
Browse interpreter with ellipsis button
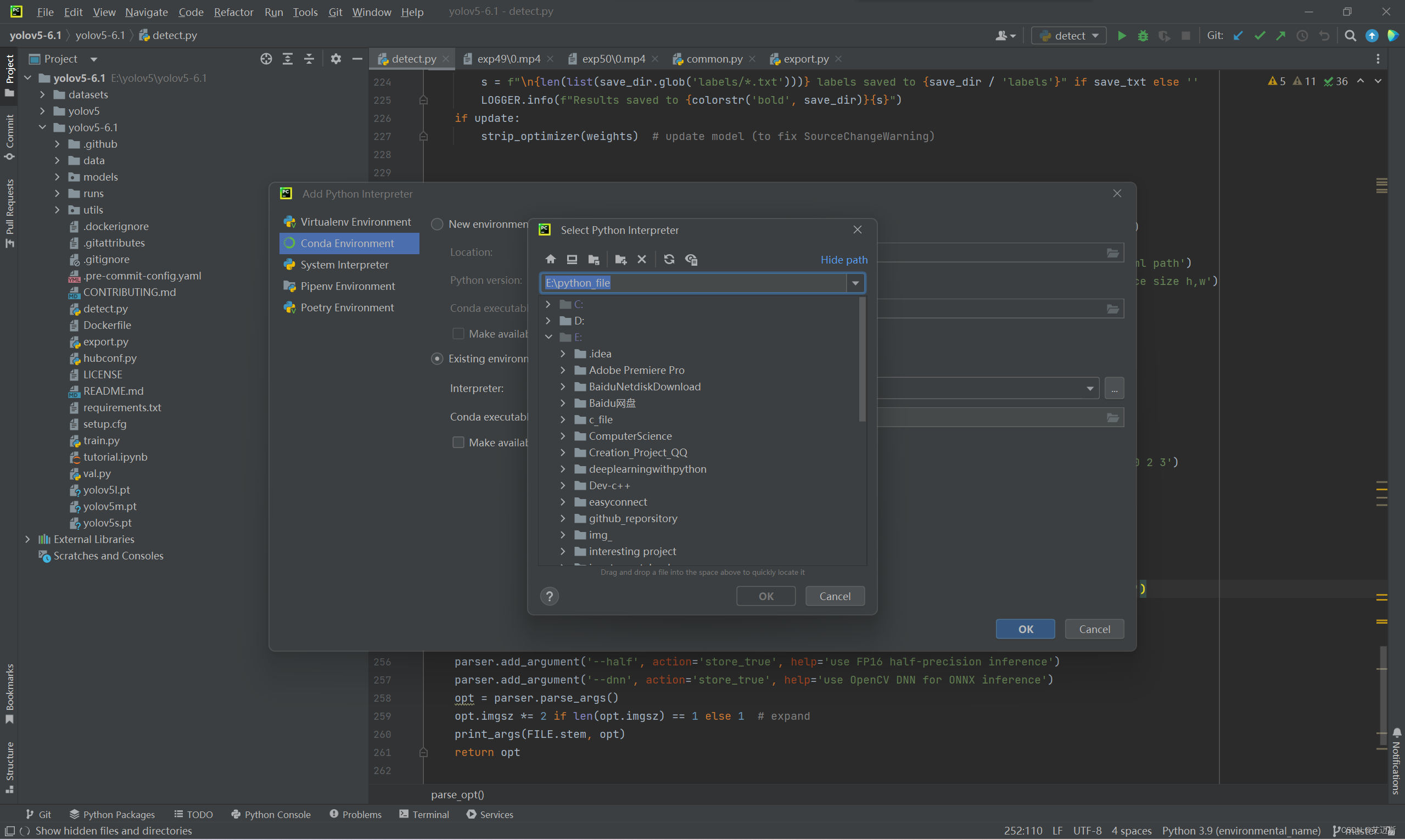coord(1114,388)
